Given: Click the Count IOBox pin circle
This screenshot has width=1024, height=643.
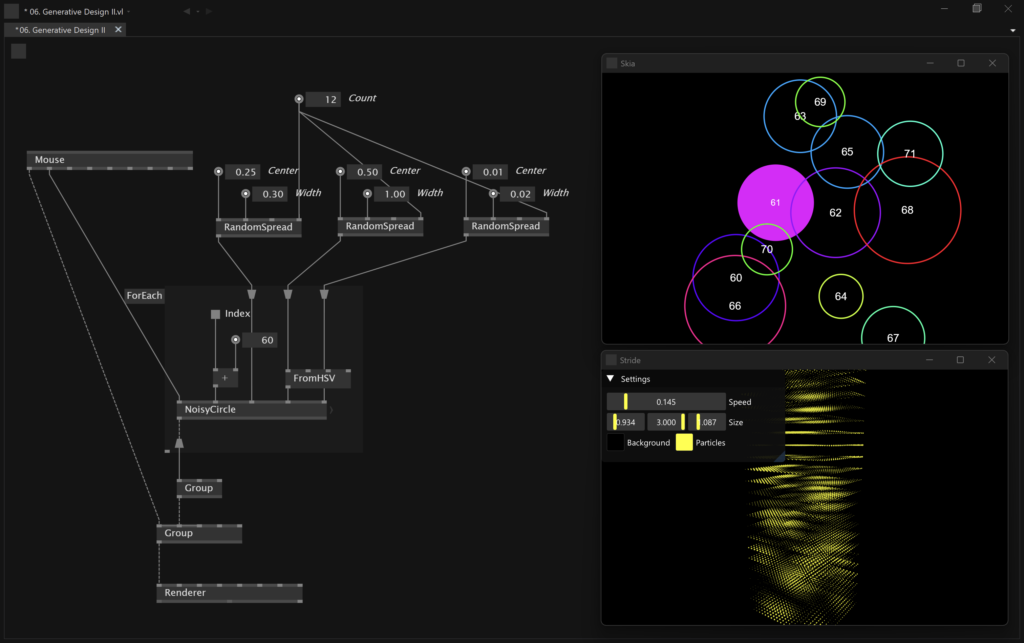Looking at the screenshot, I should (299, 99).
